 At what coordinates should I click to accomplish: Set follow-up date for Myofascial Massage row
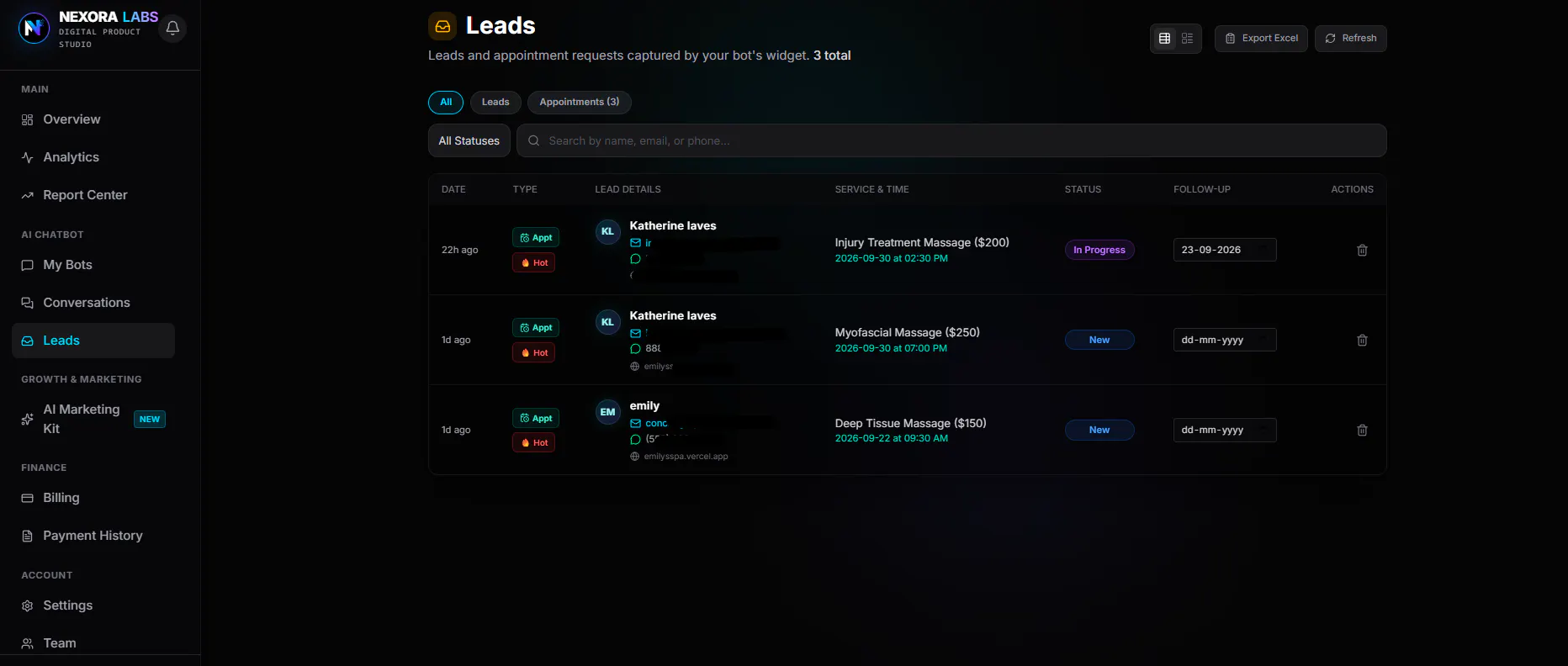pyautogui.click(x=1225, y=340)
